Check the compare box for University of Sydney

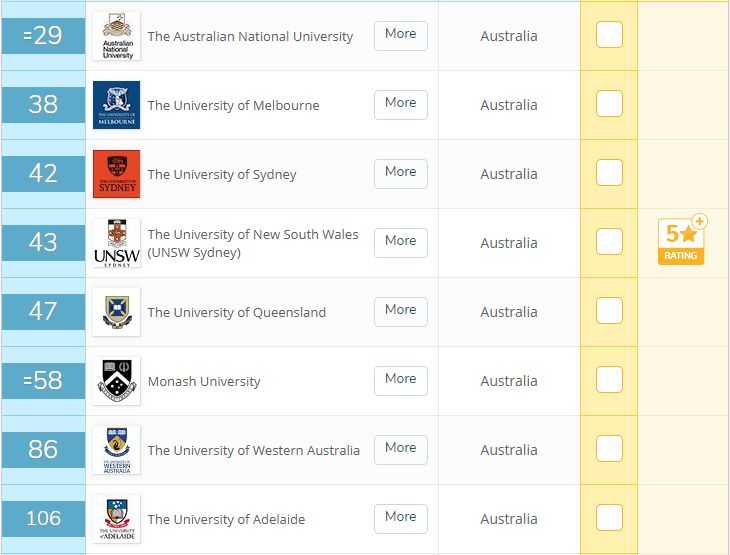(x=609, y=172)
